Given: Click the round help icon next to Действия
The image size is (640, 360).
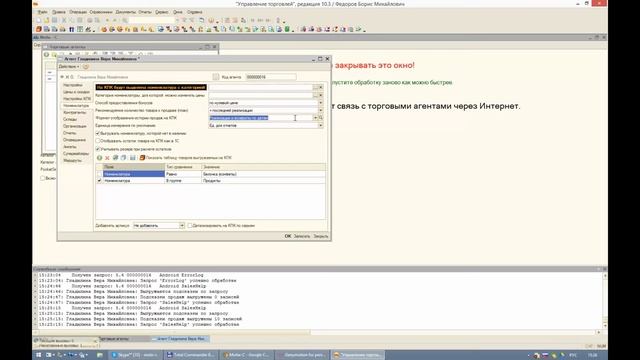Looking at the screenshot, I should click(x=86, y=67).
